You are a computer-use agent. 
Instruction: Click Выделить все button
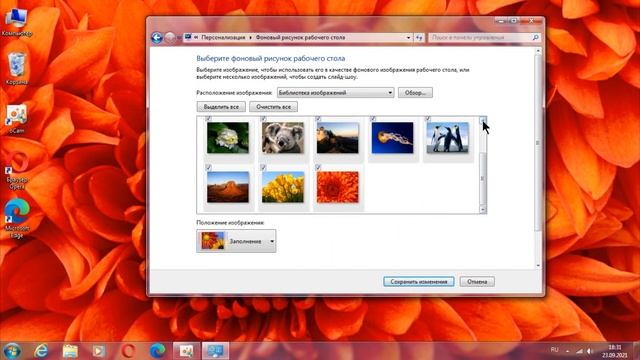221,107
